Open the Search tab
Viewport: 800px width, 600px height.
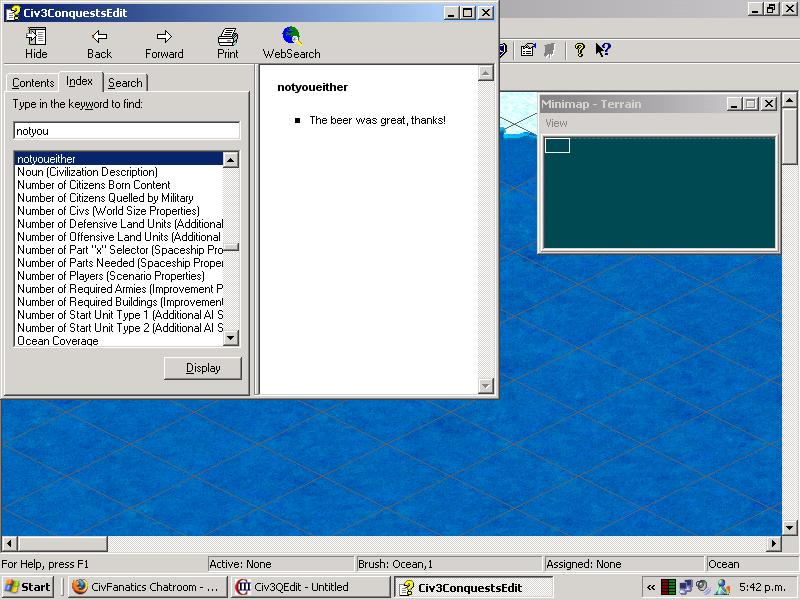(125, 83)
